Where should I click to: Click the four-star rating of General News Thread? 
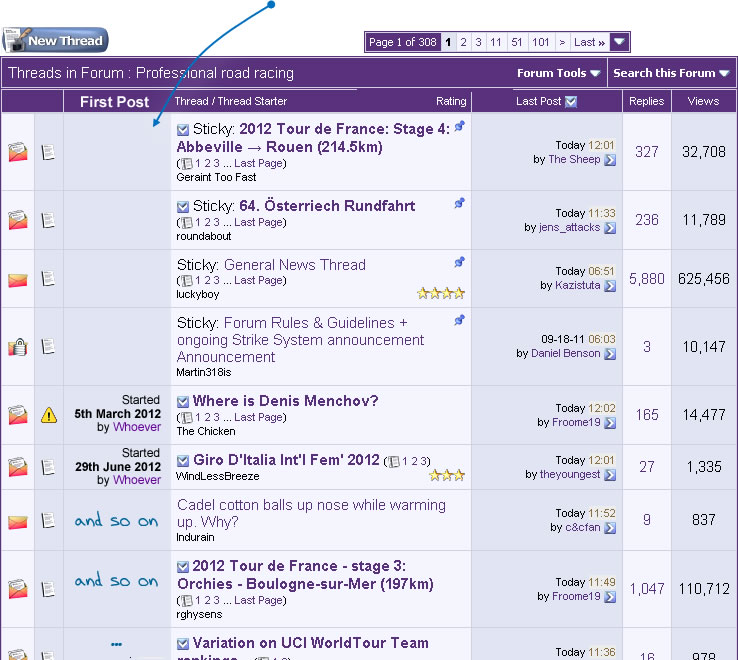pyautogui.click(x=441, y=293)
